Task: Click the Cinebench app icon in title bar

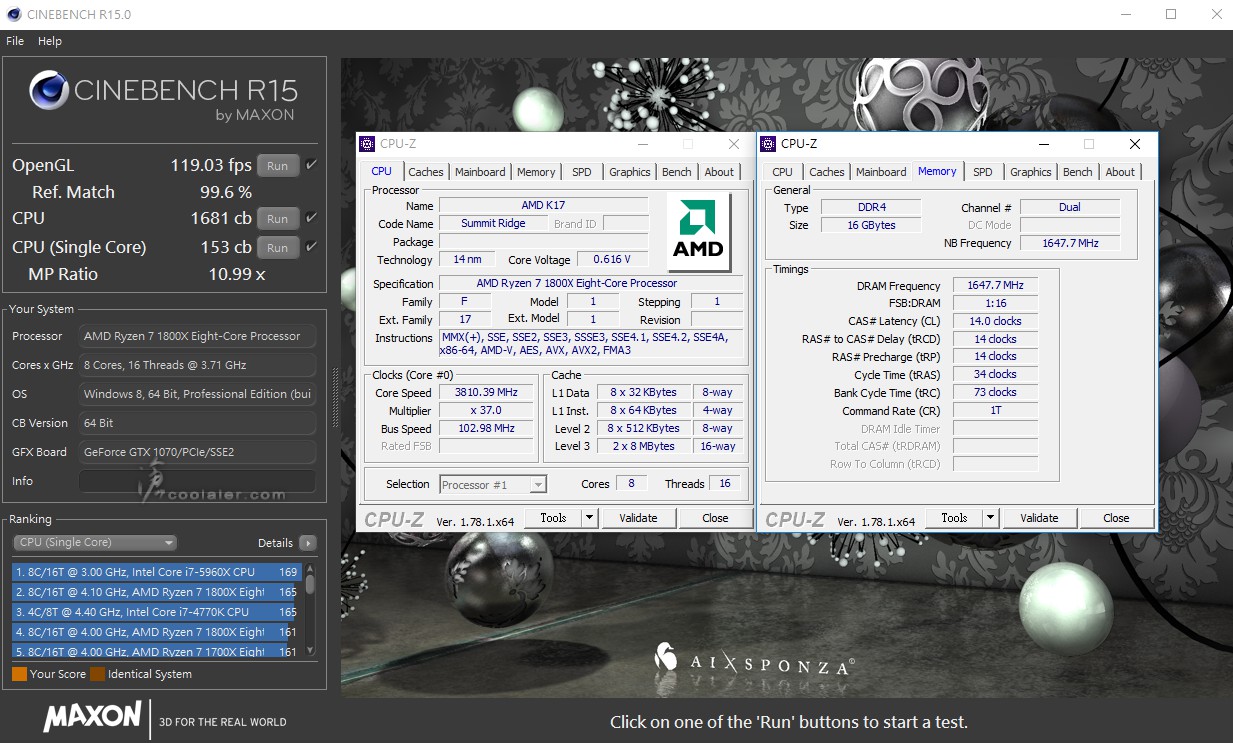Action: [x=14, y=14]
